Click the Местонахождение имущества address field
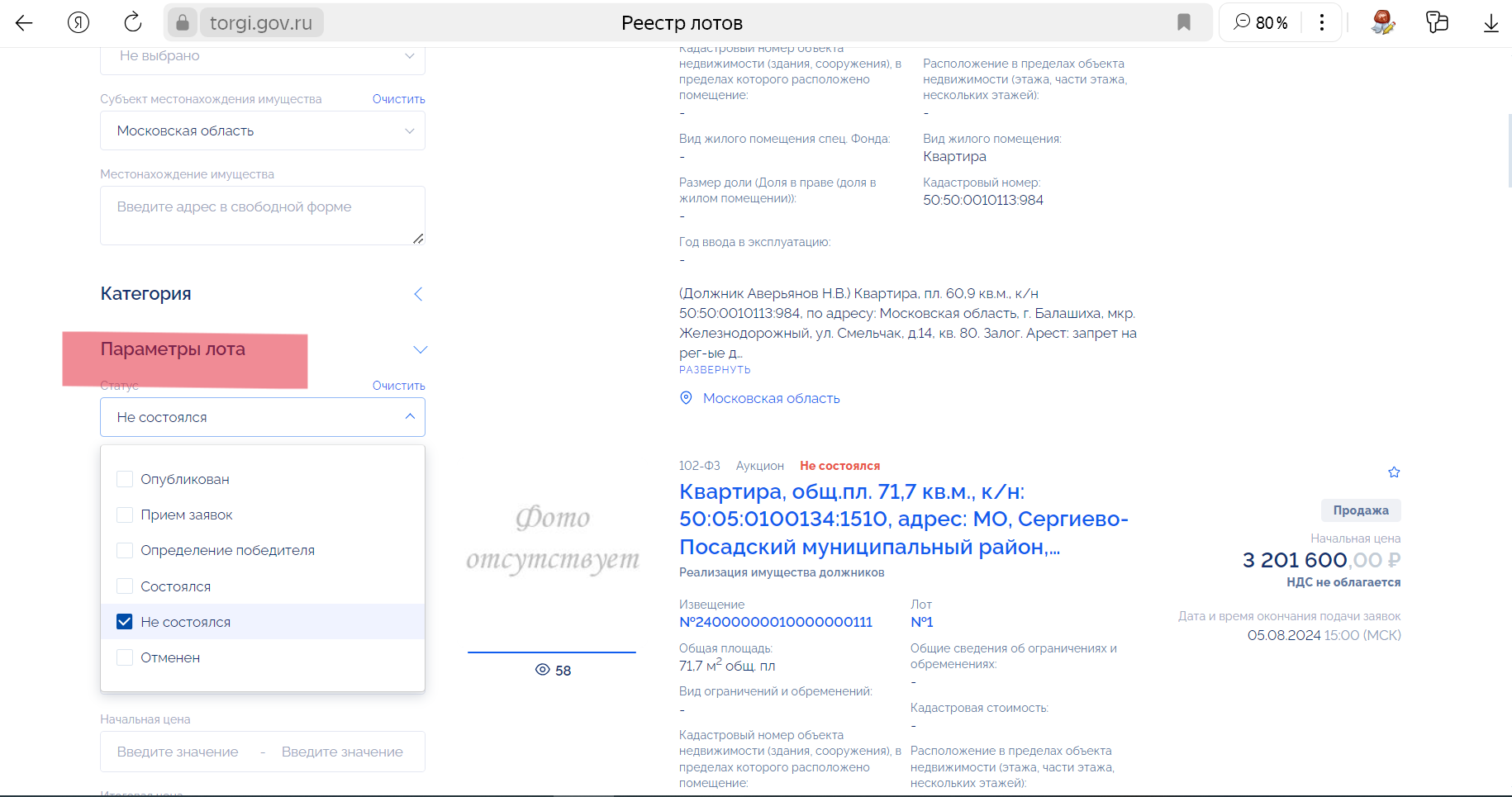Image resolution: width=1512 pixels, height=797 pixels. click(x=263, y=216)
